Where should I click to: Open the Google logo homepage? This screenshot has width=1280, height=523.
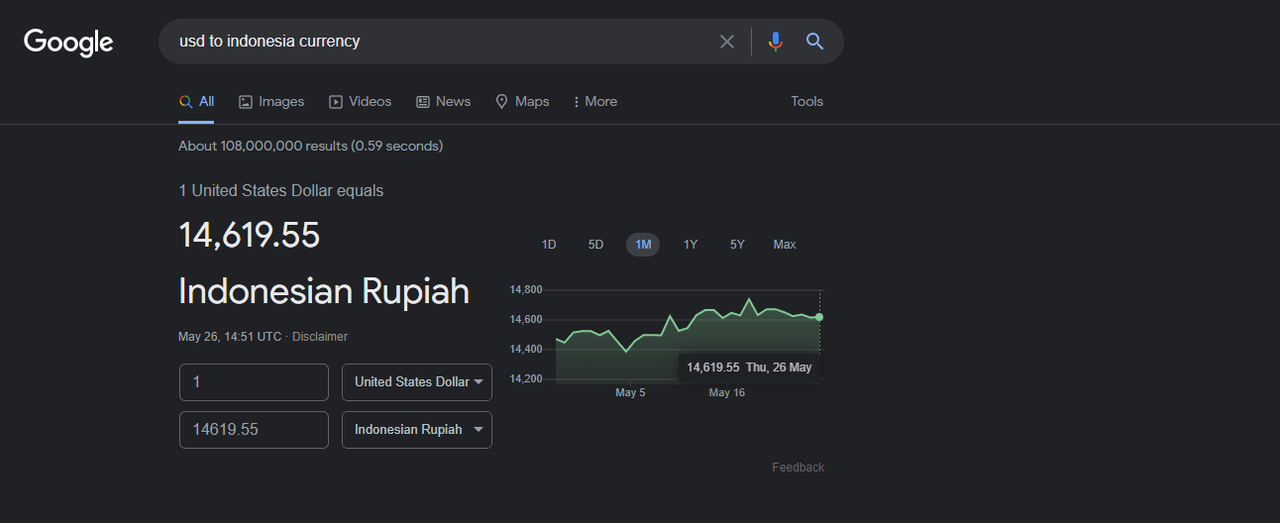point(68,42)
